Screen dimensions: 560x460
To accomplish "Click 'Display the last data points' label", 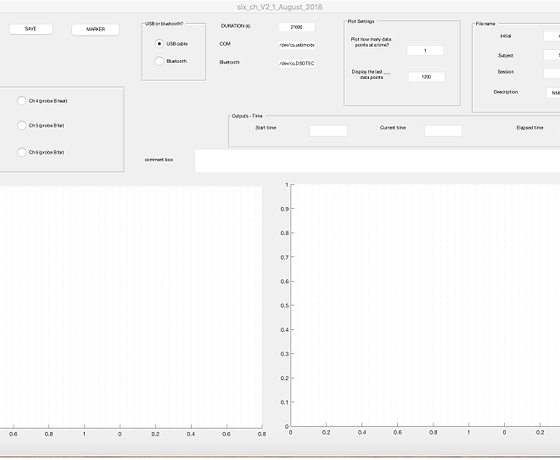I will tap(371, 74).
